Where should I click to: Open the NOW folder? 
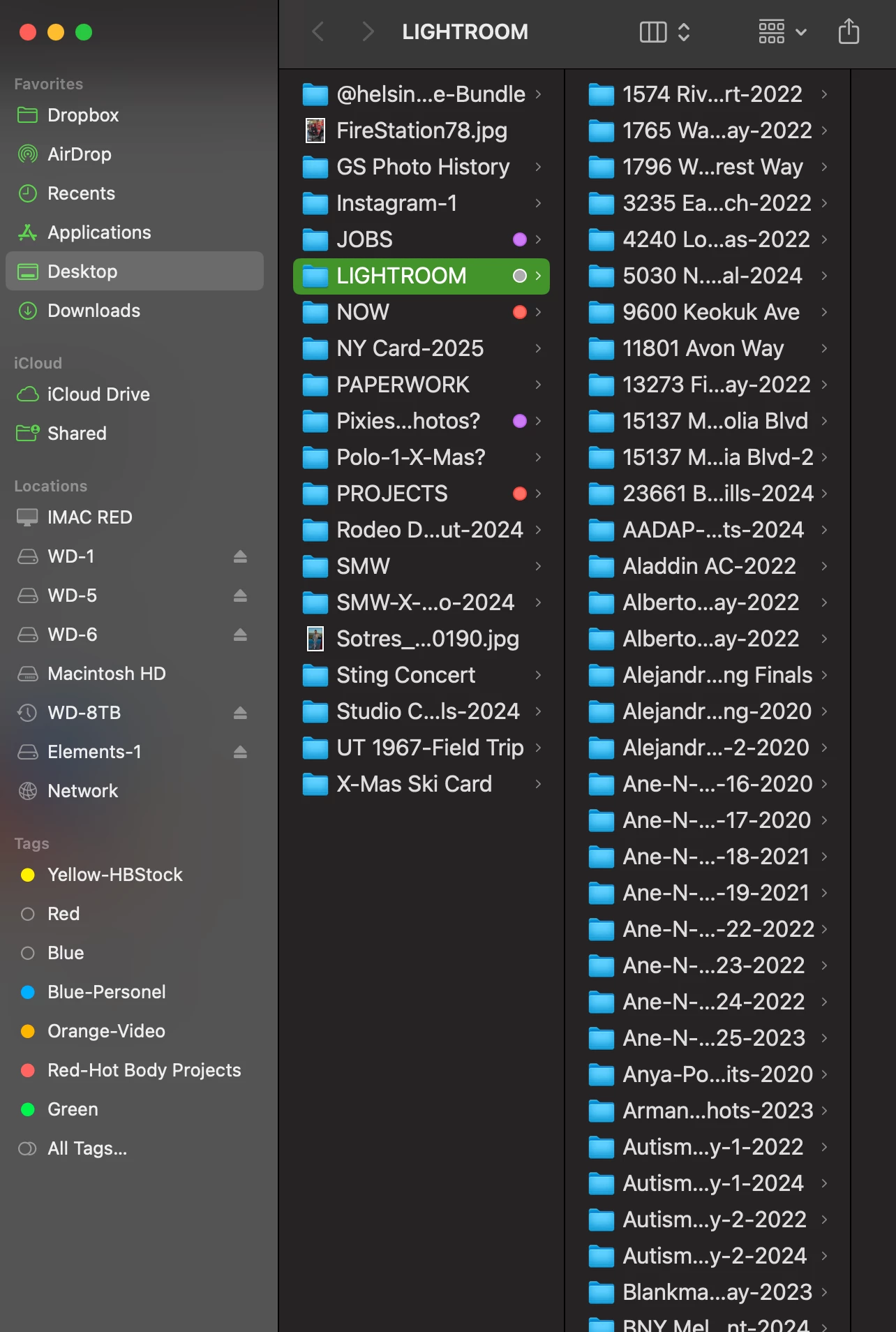click(x=421, y=312)
